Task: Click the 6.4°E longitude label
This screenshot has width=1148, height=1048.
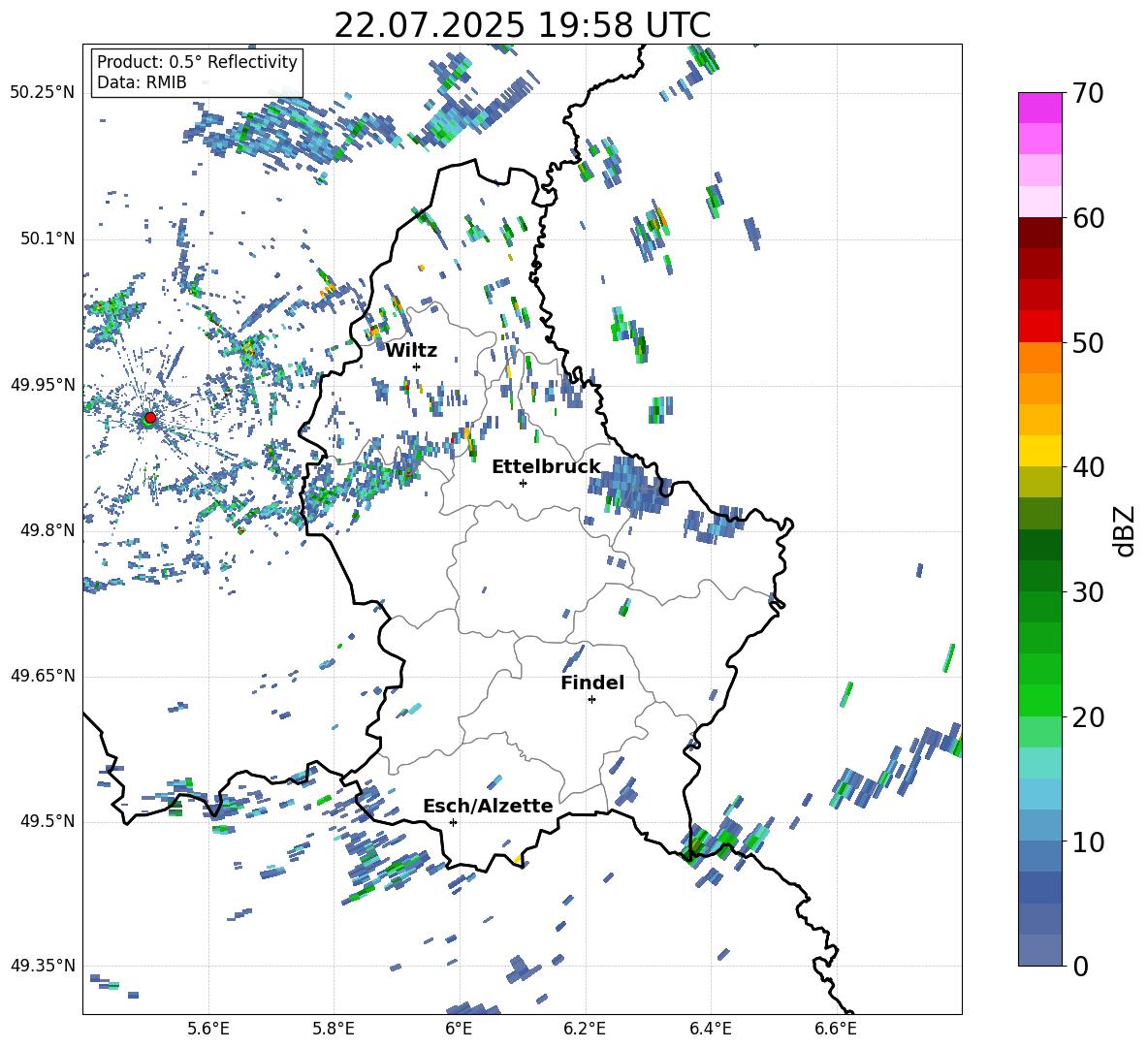Action: point(710,1029)
